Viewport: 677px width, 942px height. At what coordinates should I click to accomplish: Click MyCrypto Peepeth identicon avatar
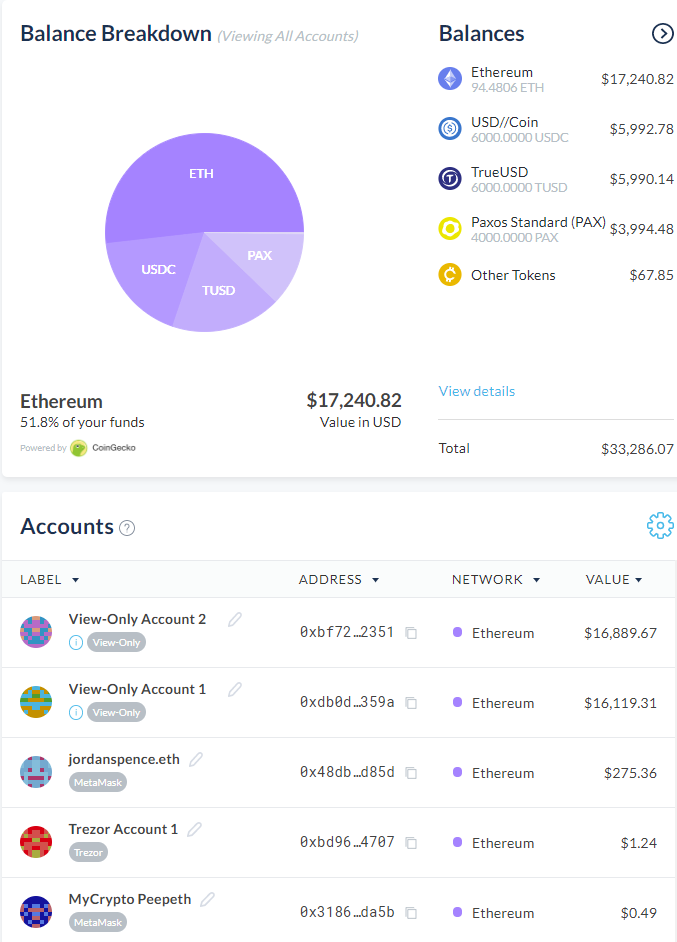pos(36,912)
